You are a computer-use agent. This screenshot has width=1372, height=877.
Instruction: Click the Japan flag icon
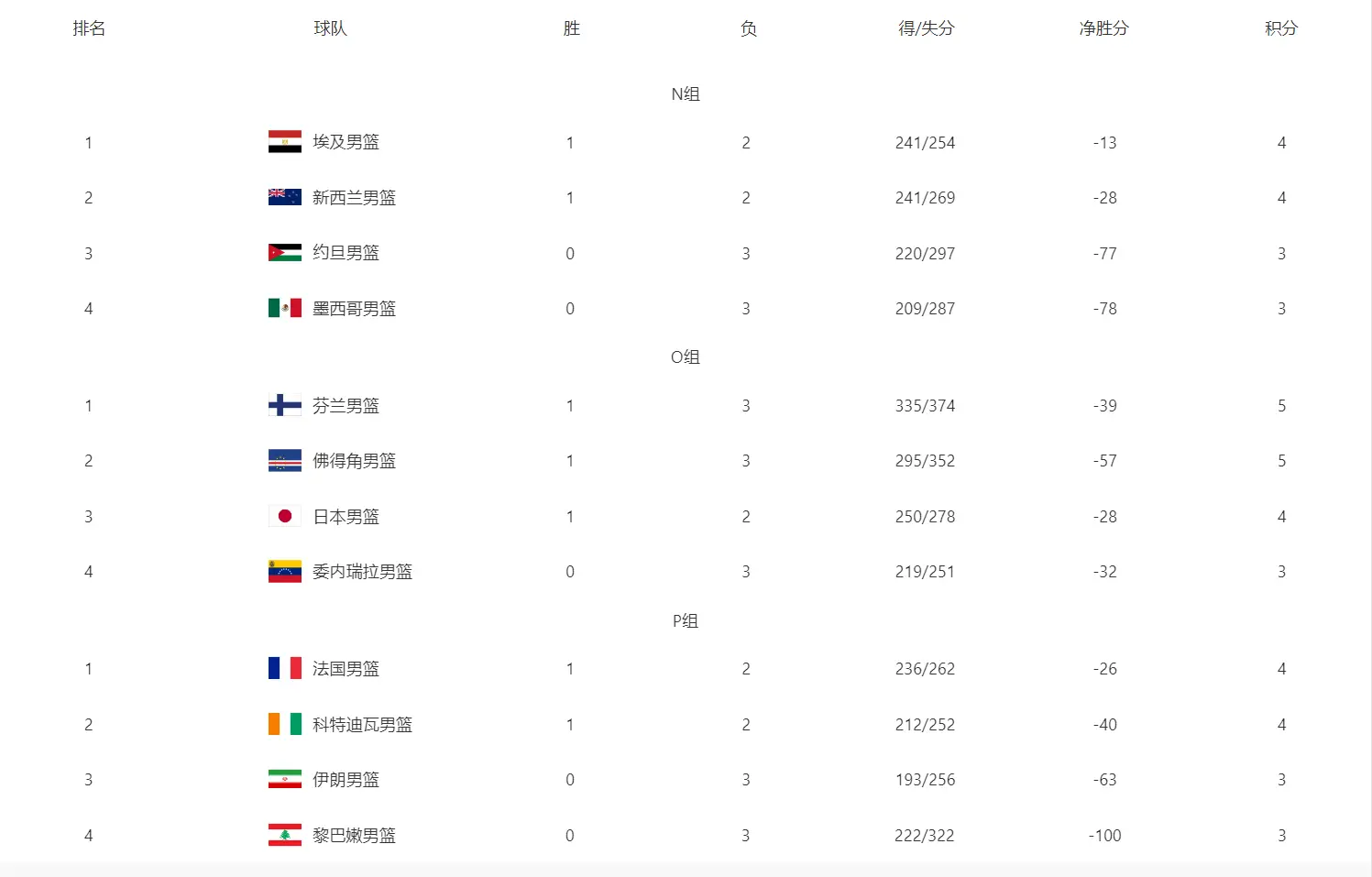pos(284,516)
